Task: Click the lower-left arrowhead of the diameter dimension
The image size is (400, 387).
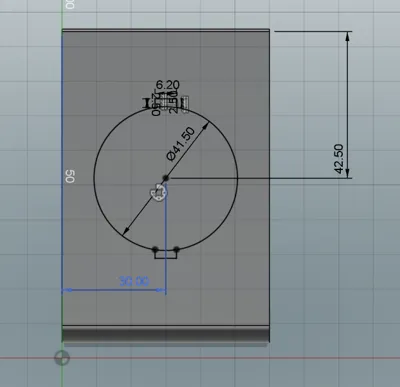Action: point(126,231)
